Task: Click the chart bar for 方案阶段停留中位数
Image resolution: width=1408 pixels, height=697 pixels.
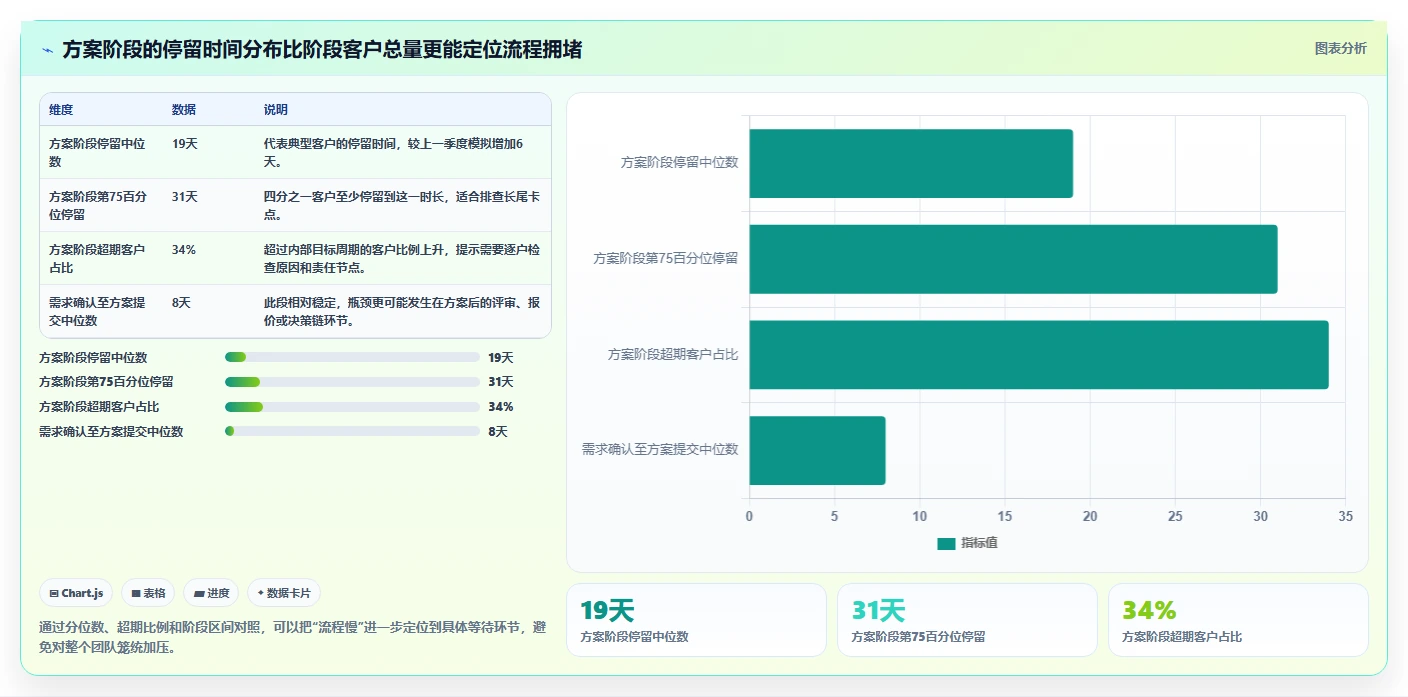Action: tap(911, 163)
